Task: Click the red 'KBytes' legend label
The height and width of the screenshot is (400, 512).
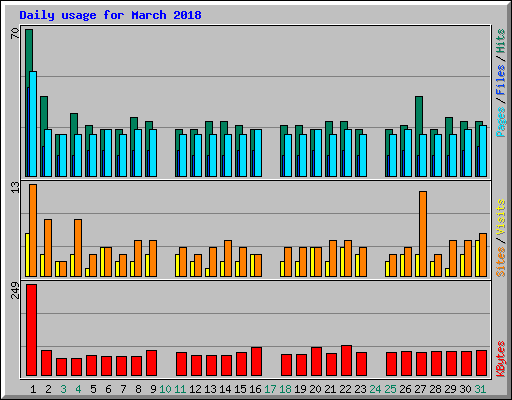Action: point(501,359)
